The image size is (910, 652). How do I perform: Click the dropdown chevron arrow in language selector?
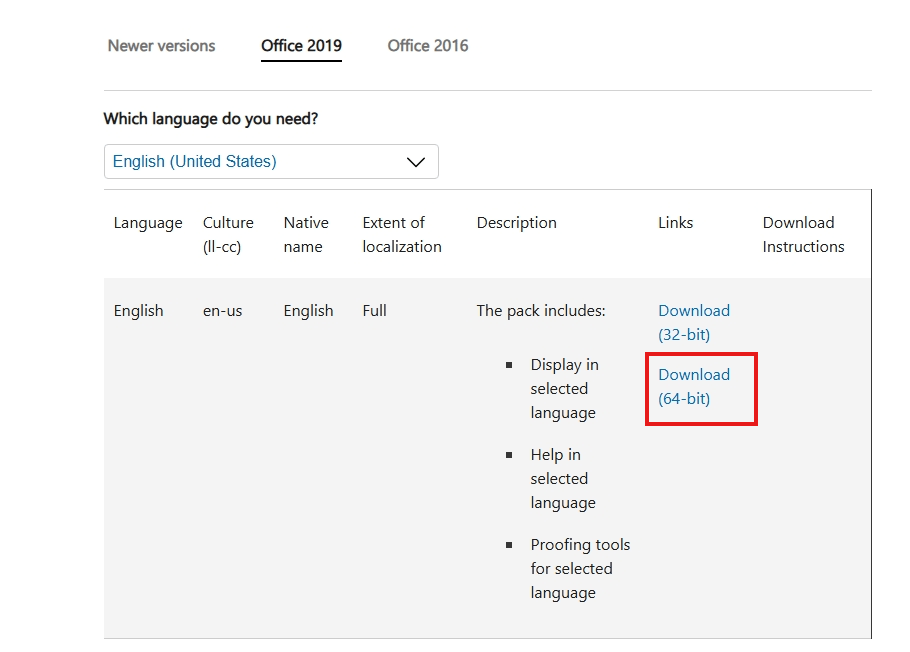416,162
